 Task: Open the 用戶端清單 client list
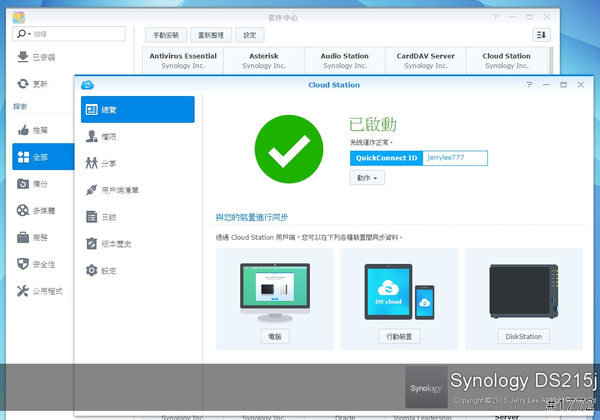tap(136, 190)
